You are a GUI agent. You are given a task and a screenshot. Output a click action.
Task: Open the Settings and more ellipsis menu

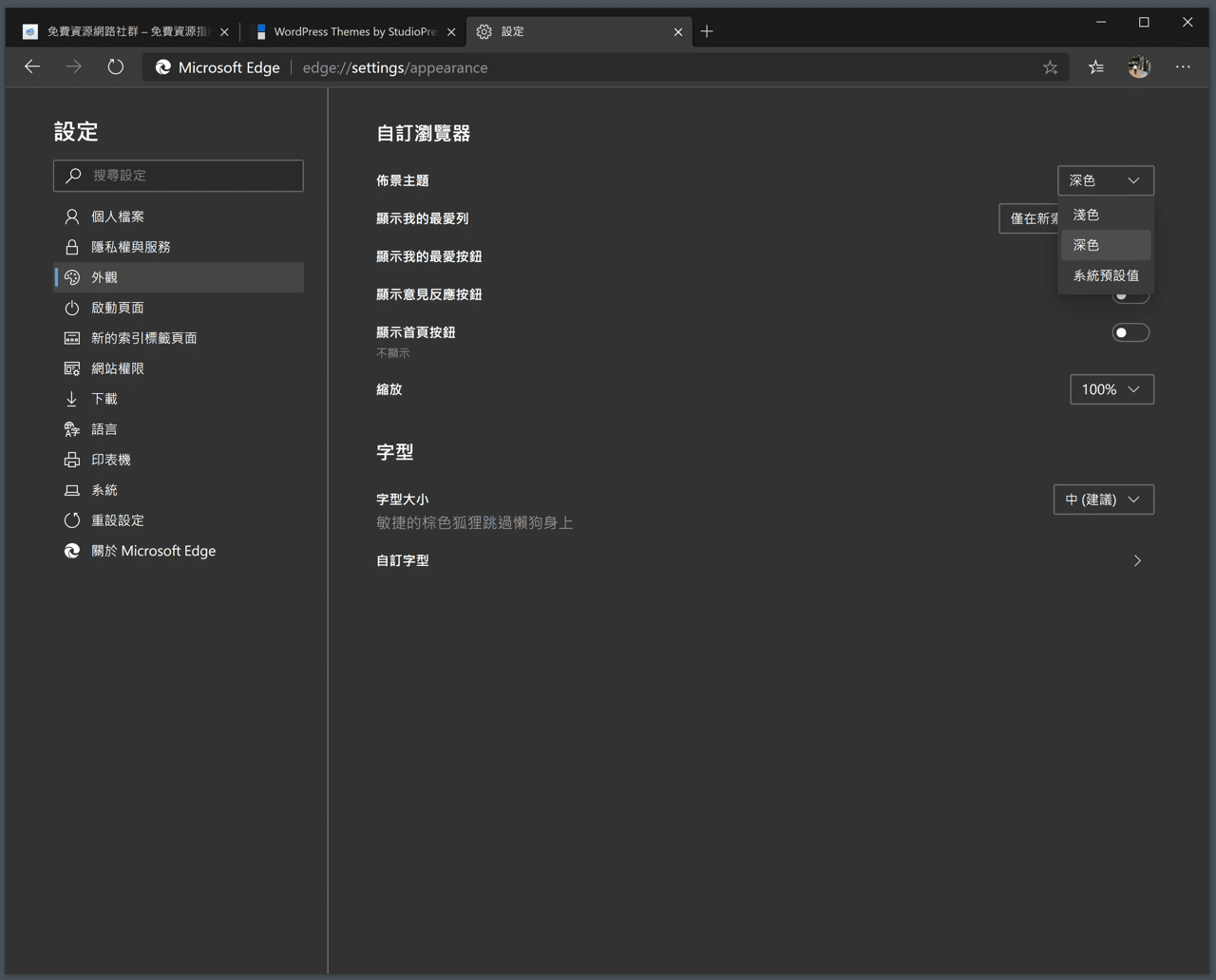tap(1183, 67)
